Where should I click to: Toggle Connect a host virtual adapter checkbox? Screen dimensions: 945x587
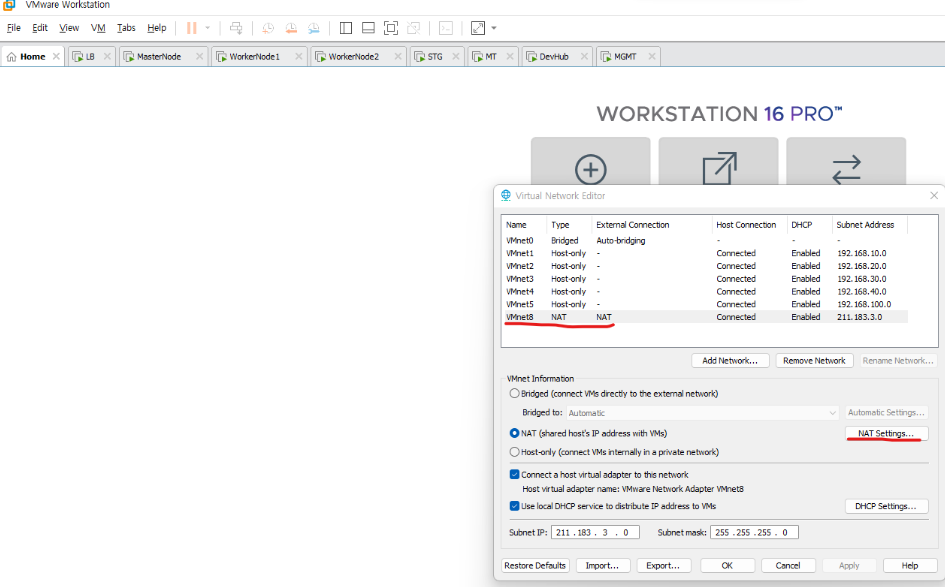coord(514,474)
